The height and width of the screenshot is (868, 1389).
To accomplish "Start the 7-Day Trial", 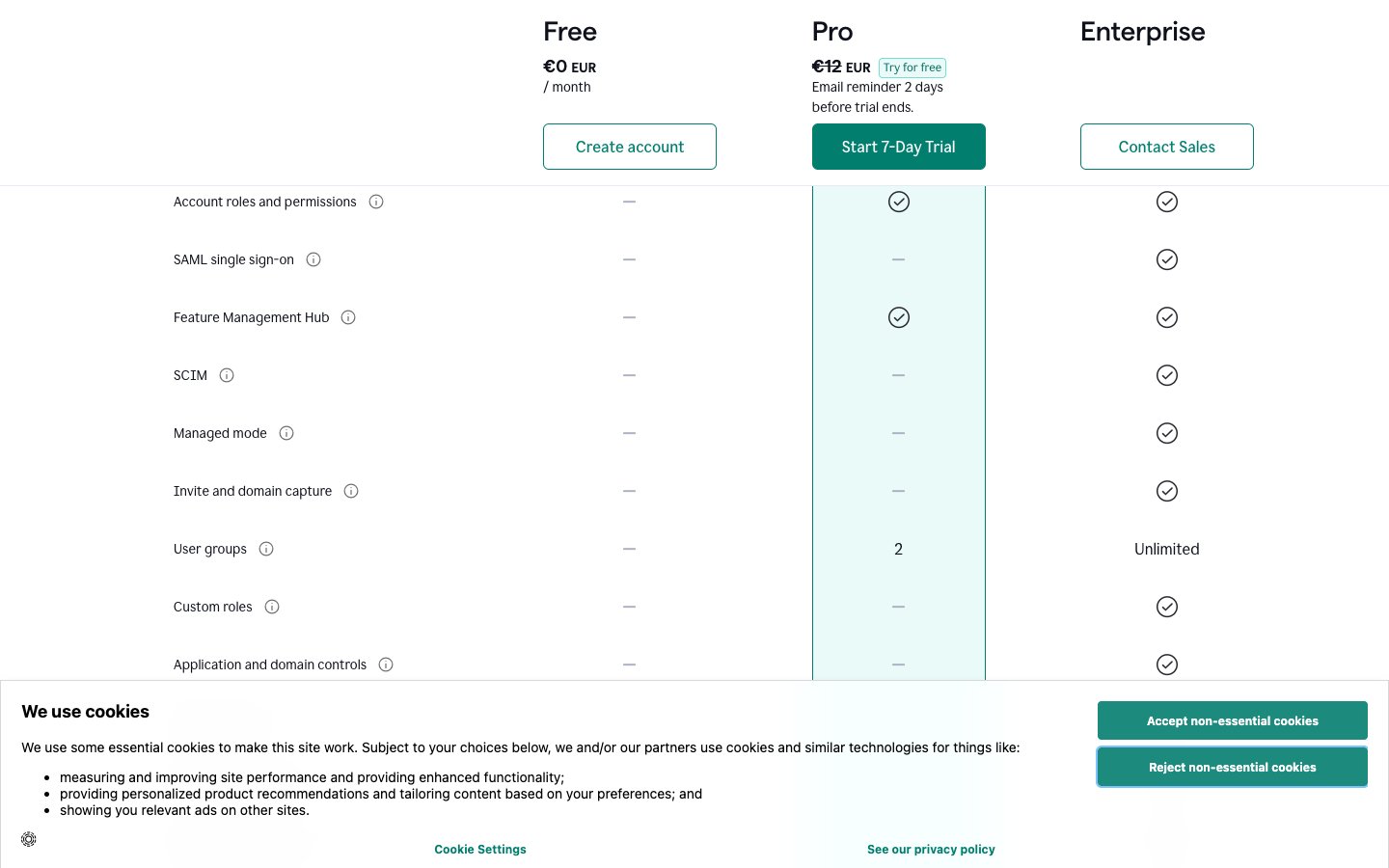I will click(x=898, y=147).
